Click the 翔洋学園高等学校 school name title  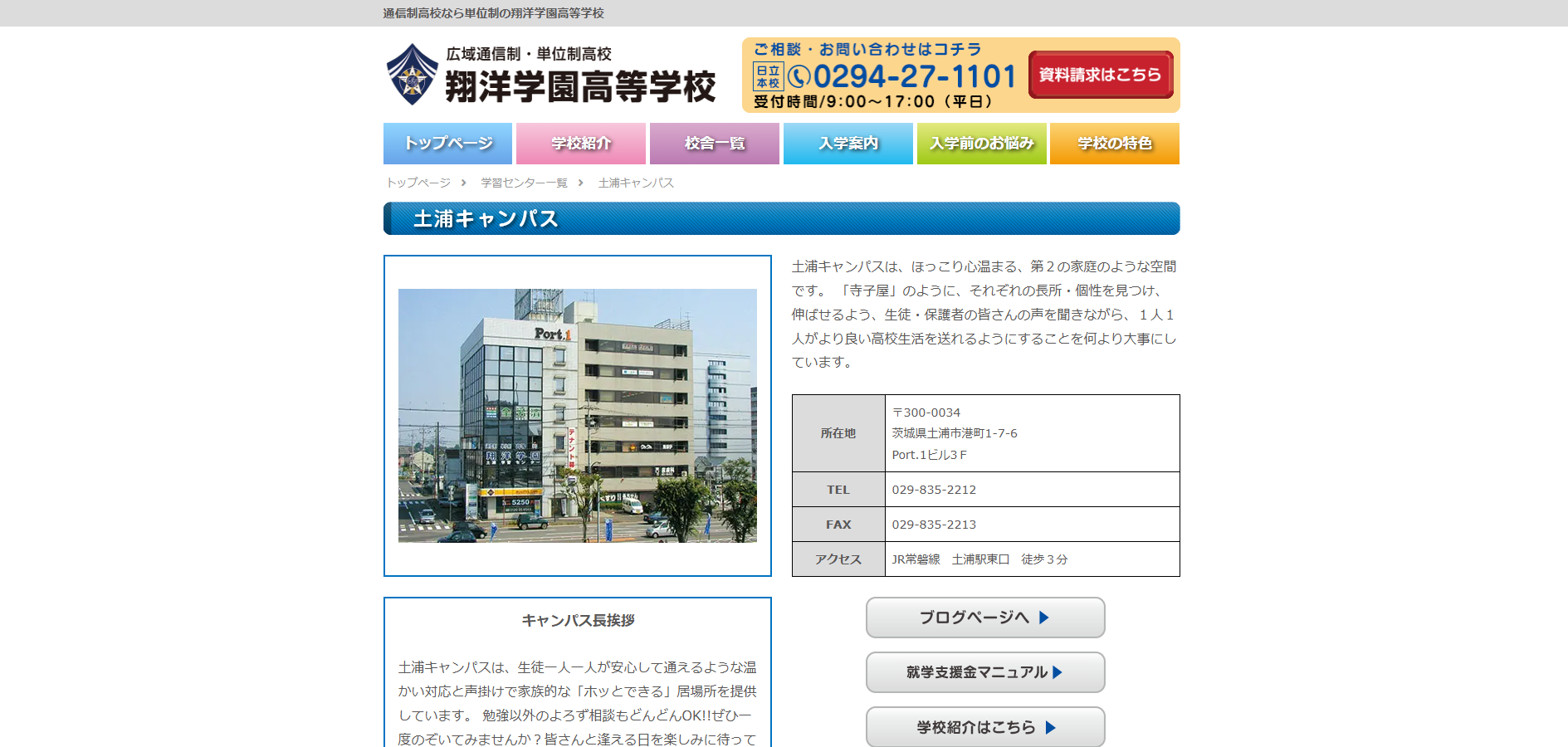point(580,86)
